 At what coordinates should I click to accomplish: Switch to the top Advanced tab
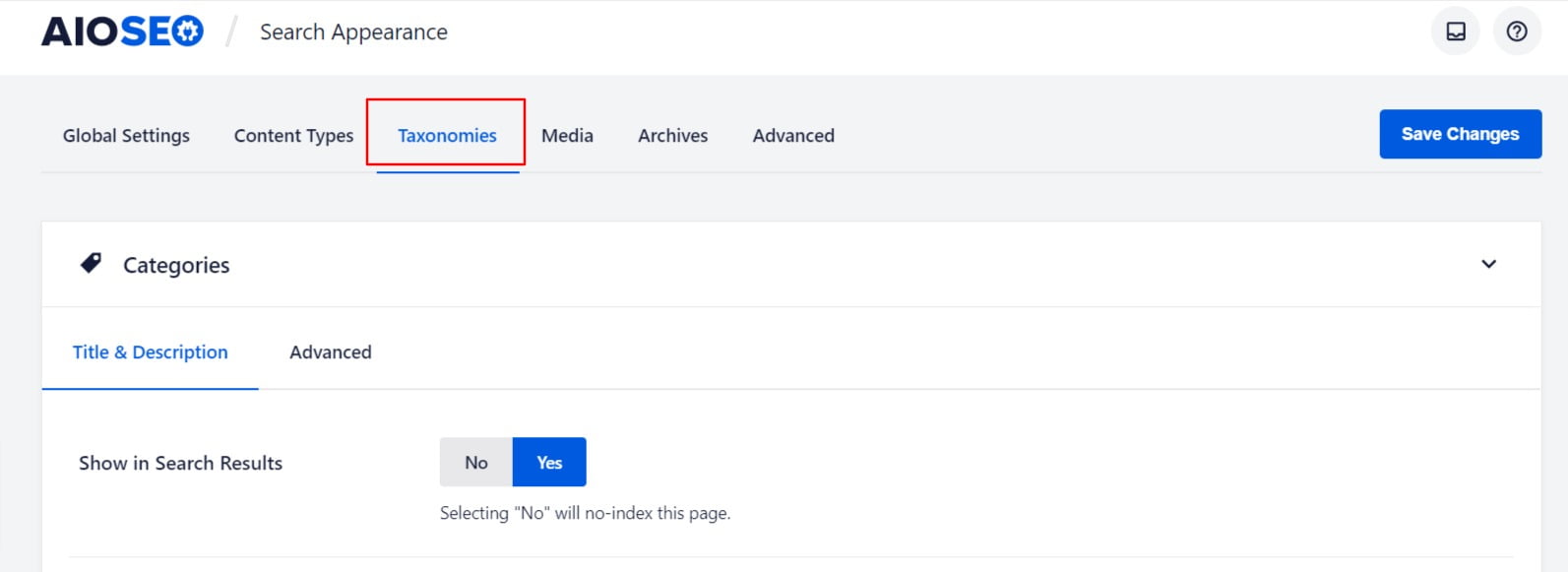[x=793, y=136]
